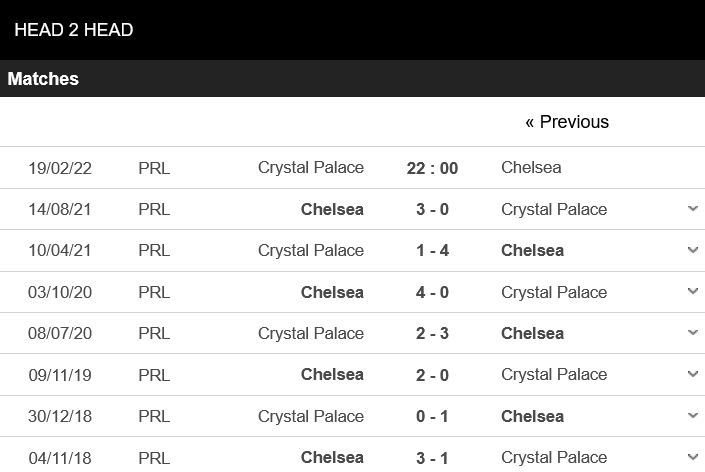Expand the 10/04/21 match details chevron

[692, 250]
